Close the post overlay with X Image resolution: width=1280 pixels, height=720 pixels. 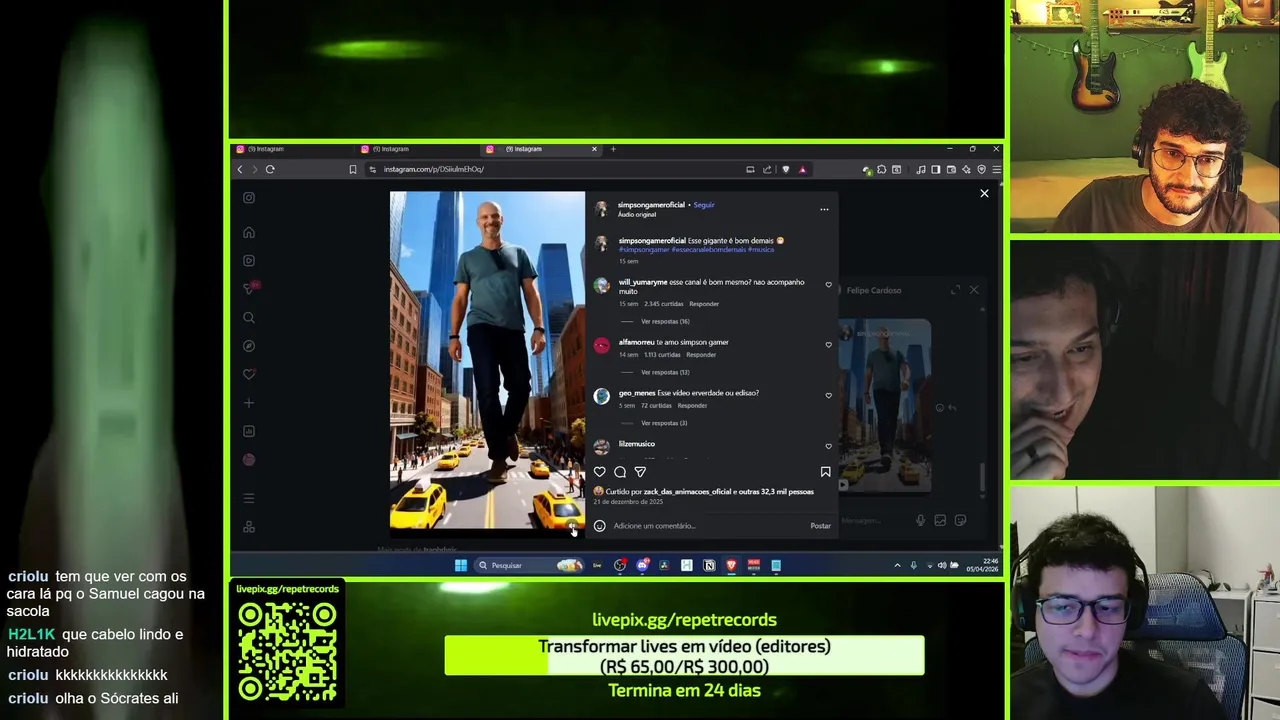coord(984,194)
